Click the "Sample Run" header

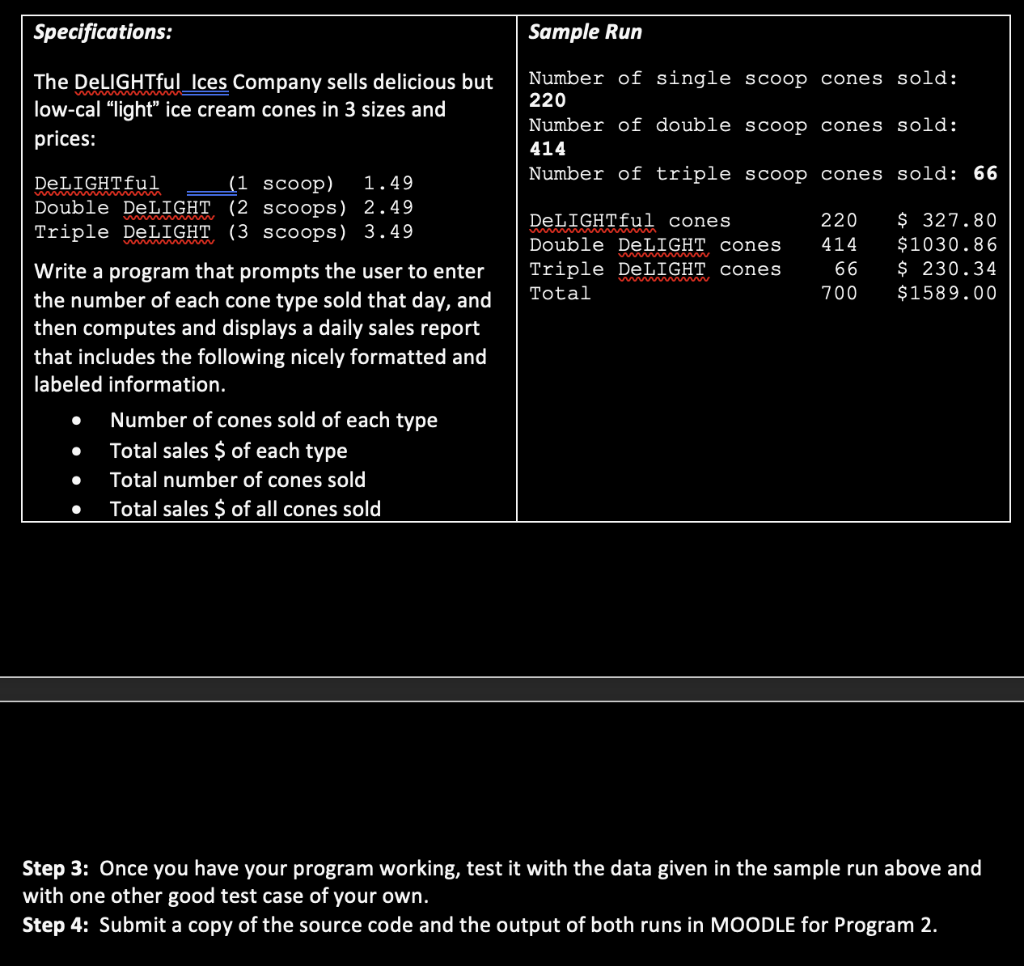point(584,31)
